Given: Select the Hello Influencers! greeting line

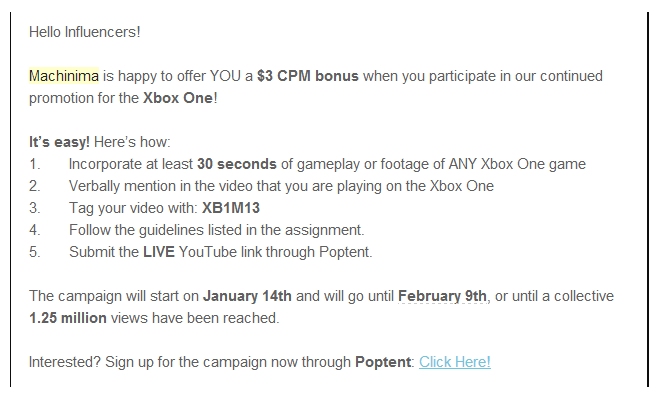Looking at the screenshot, I should (85, 32).
